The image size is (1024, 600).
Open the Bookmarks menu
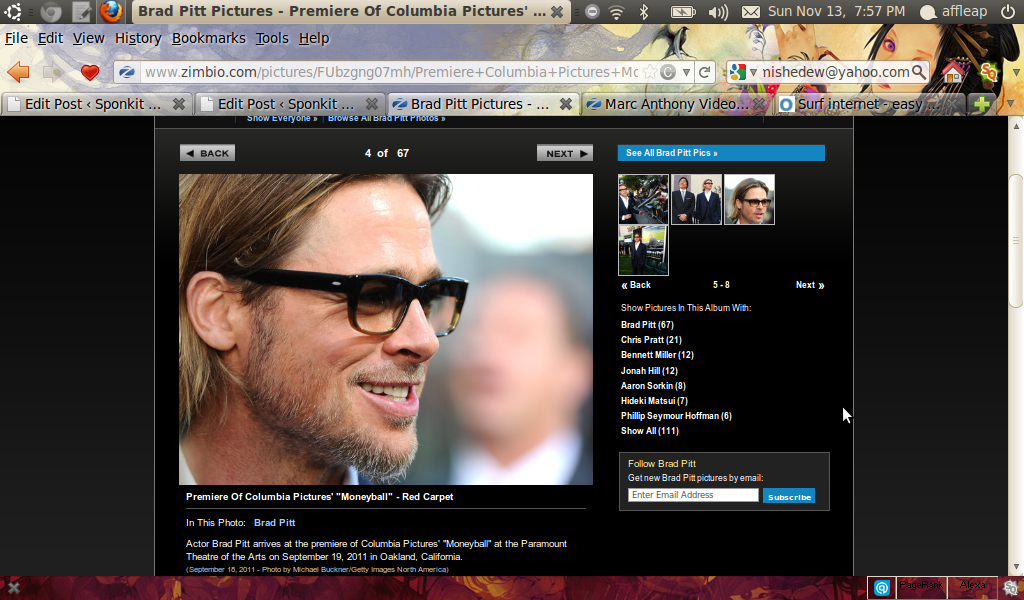click(208, 39)
